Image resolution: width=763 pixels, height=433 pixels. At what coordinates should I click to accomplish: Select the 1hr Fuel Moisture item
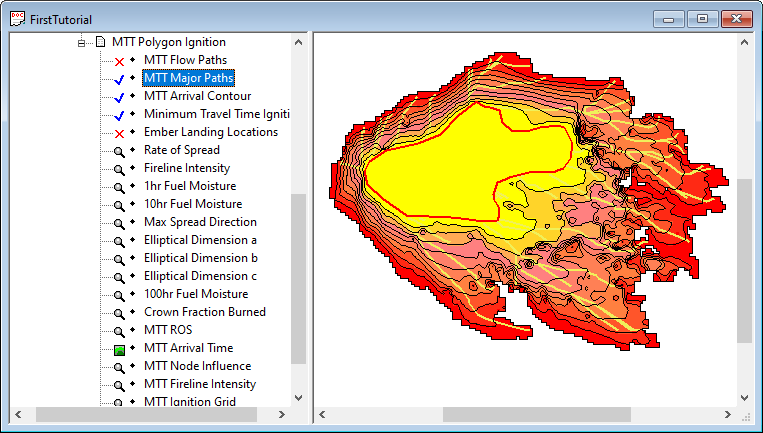190,186
